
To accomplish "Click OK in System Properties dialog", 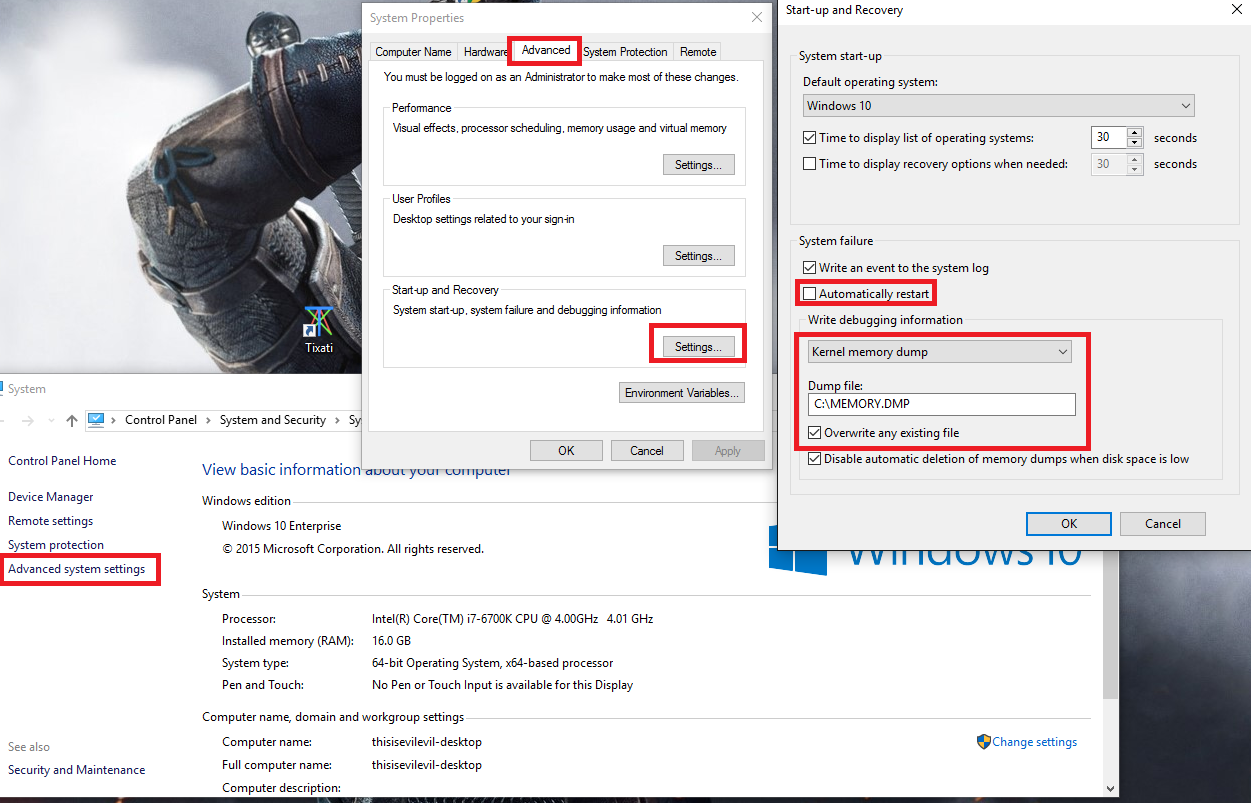I will click(566, 451).
